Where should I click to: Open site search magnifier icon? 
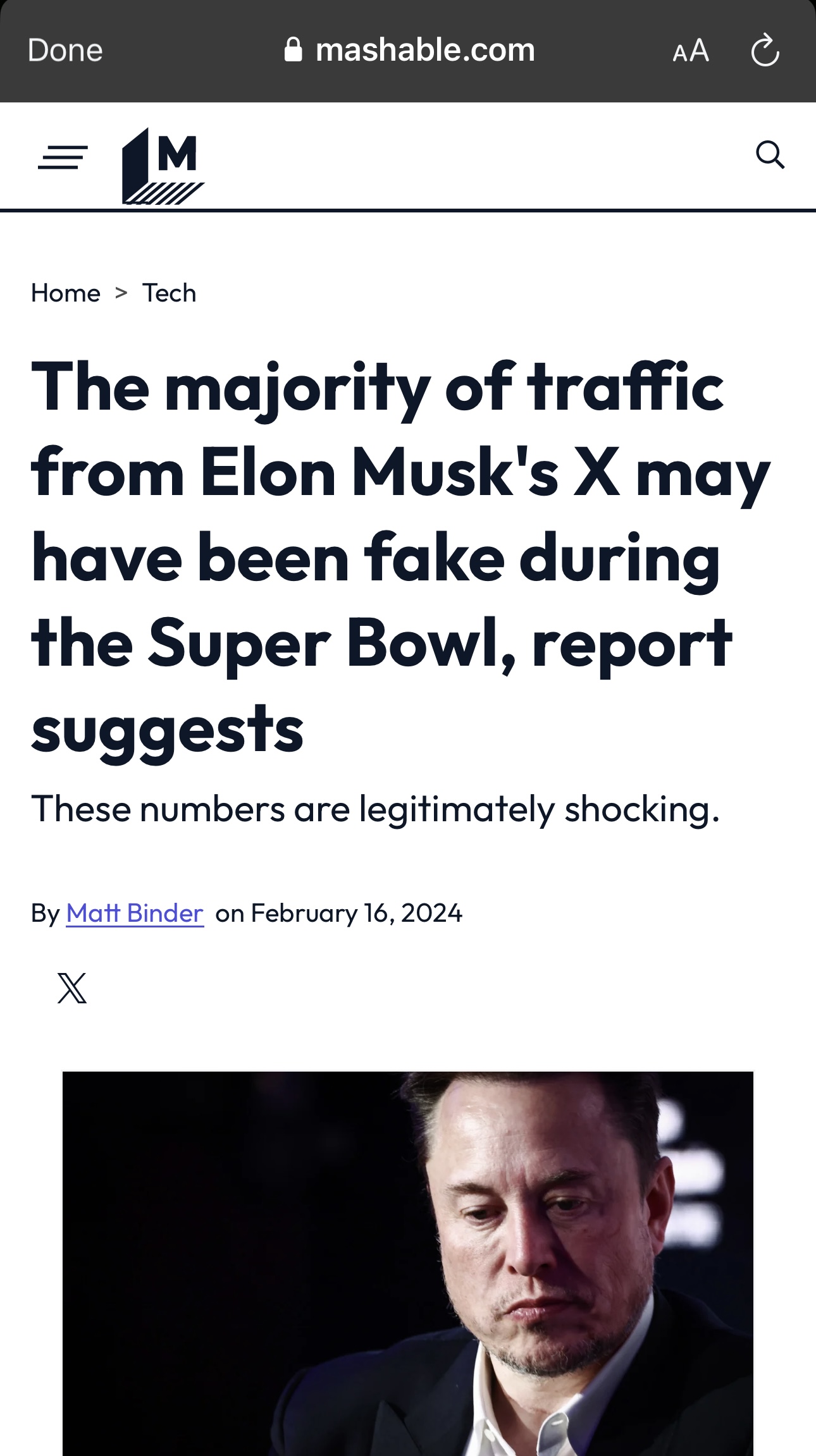[x=770, y=155]
